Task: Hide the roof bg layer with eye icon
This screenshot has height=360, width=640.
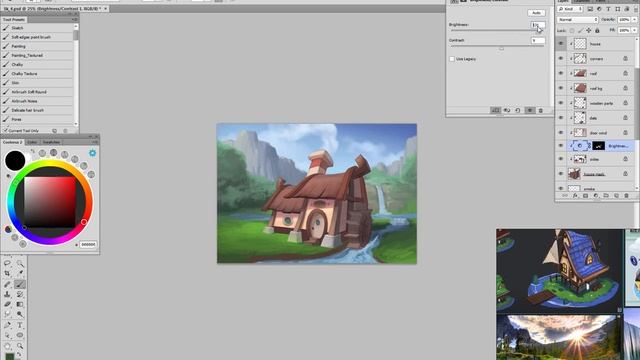Action: click(561, 88)
